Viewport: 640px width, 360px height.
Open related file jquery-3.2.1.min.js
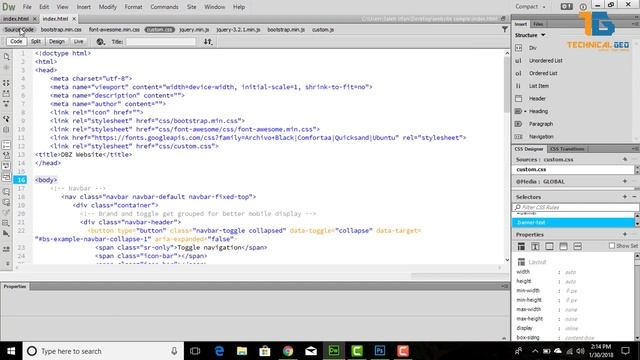[238, 29]
